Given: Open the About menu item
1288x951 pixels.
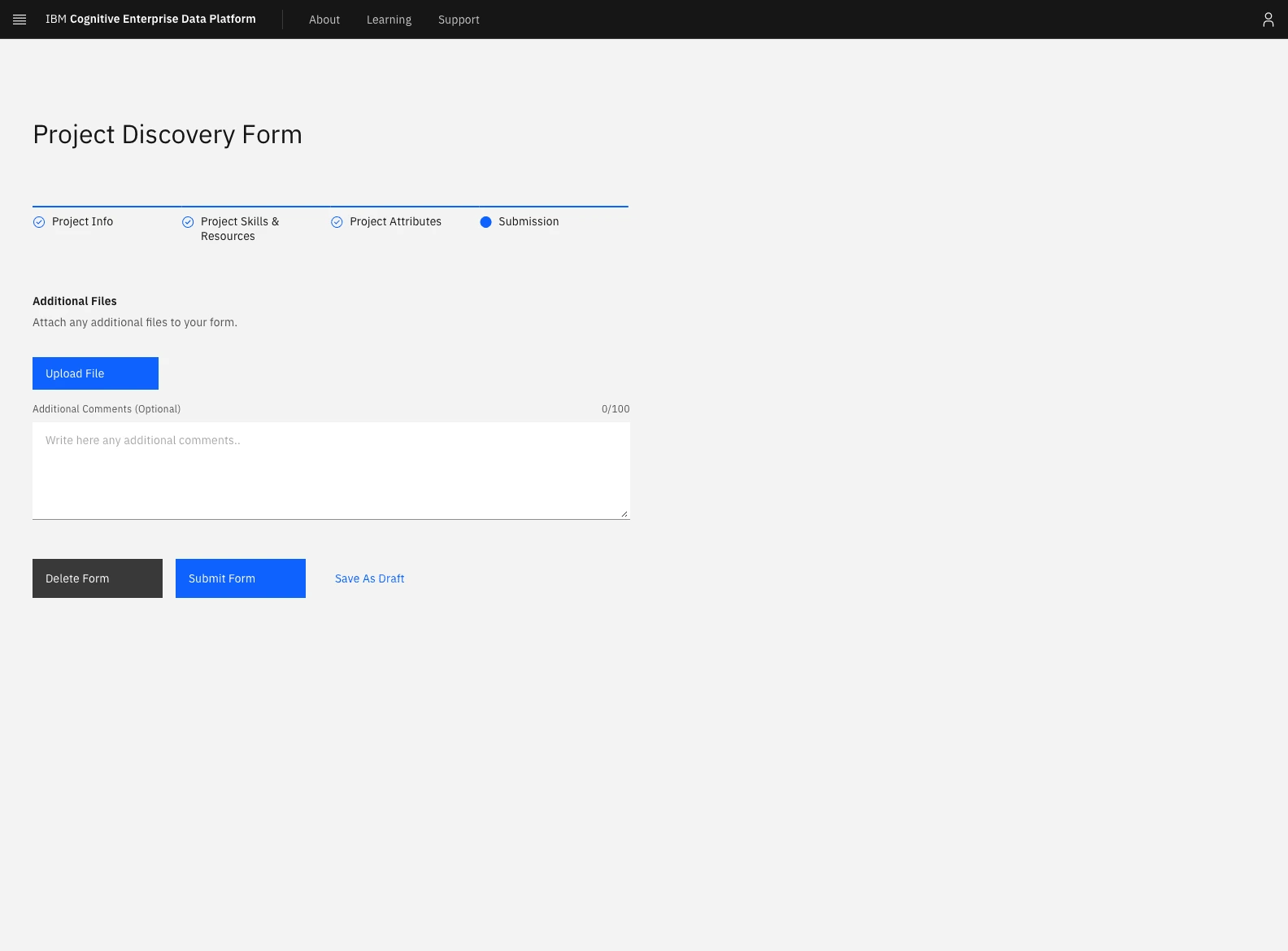Looking at the screenshot, I should point(324,20).
